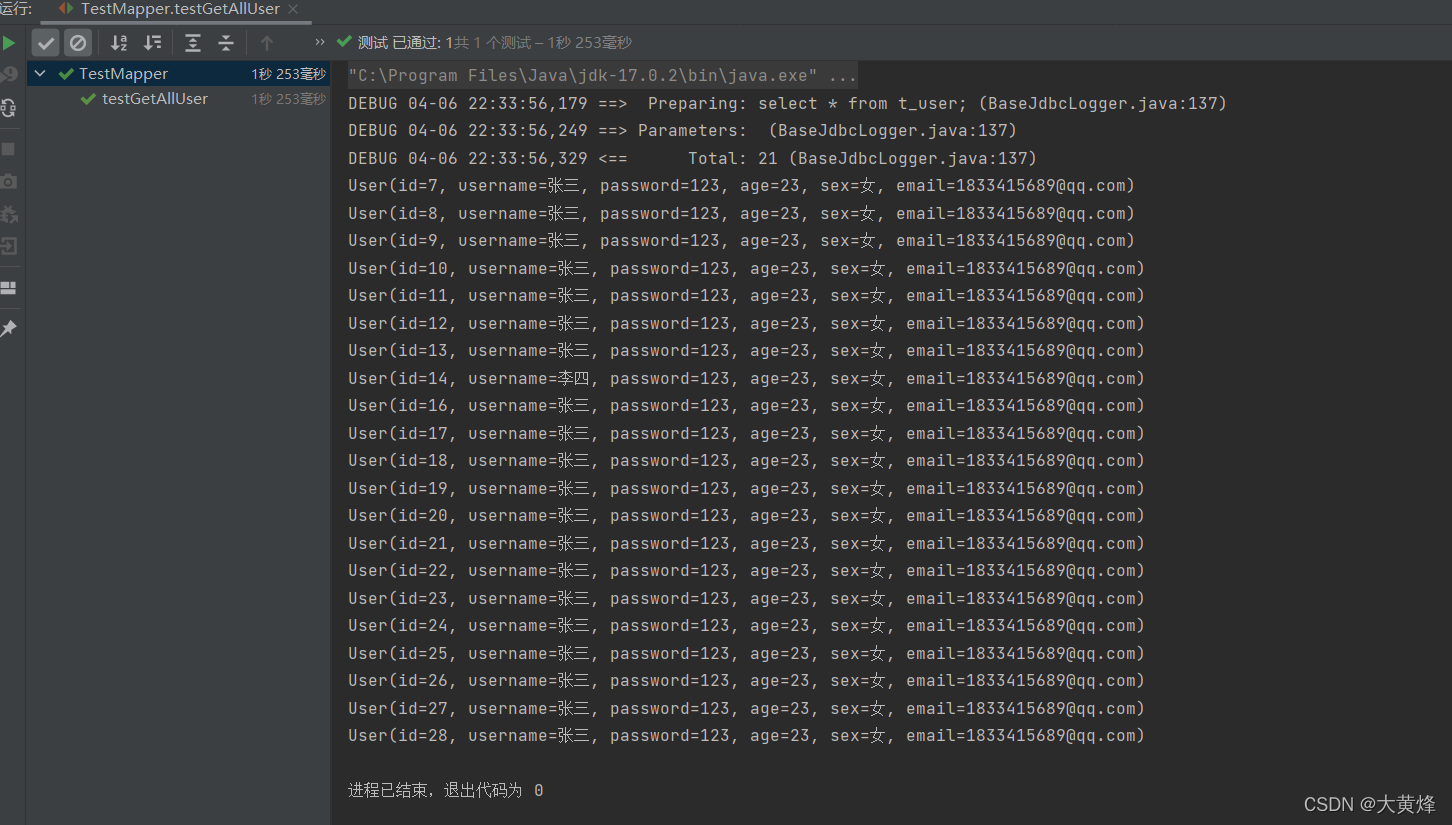The width and height of the screenshot is (1452, 825).
Task: Click the User(id=10 output line
Action: pos(746,268)
